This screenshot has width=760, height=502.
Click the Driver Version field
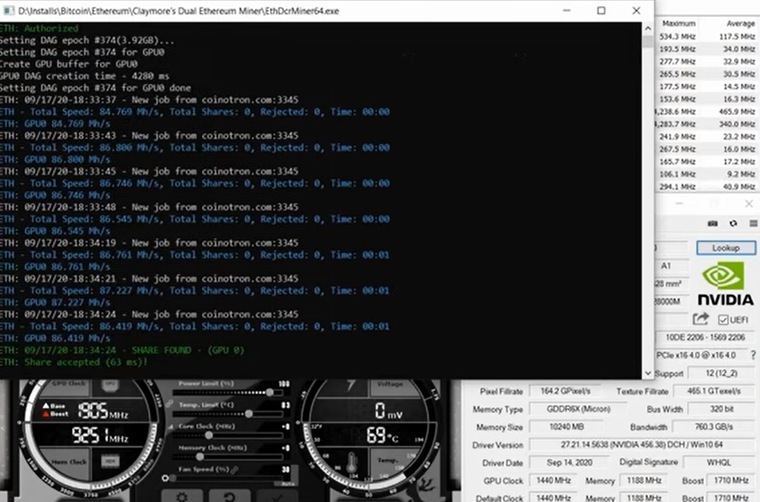click(x=642, y=445)
